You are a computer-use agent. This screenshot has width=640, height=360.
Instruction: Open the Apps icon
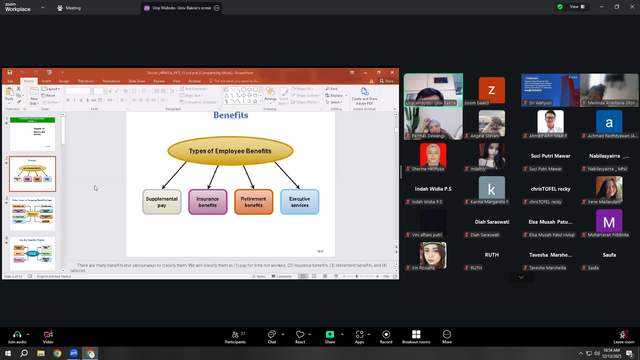click(359, 334)
